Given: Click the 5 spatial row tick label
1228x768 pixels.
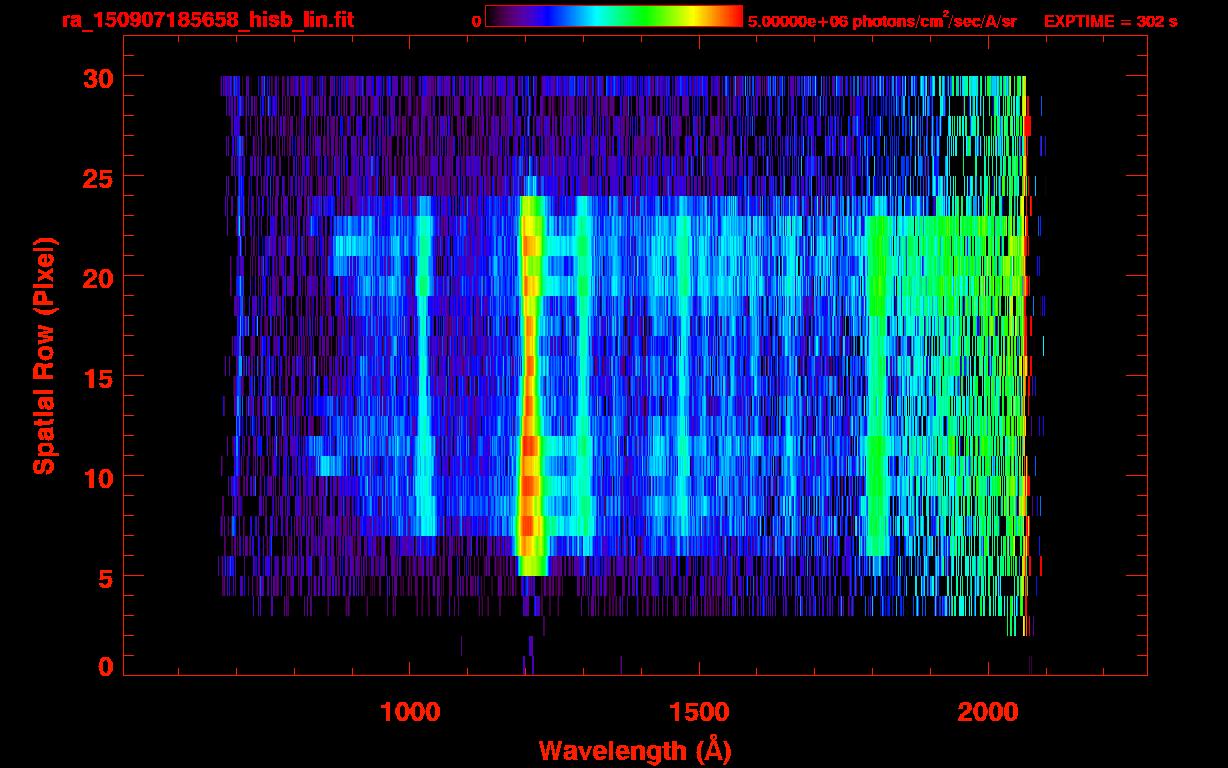Looking at the screenshot, I should [105, 577].
